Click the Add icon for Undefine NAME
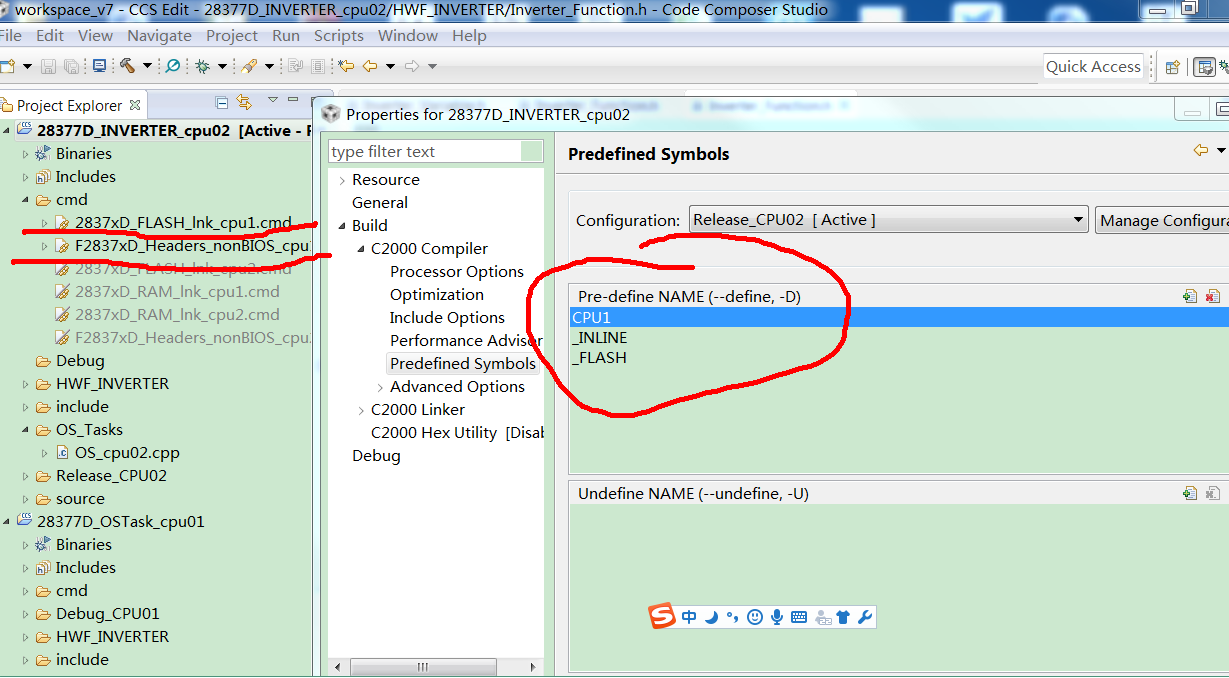This screenshot has height=678, width=1229. (1189, 493)
